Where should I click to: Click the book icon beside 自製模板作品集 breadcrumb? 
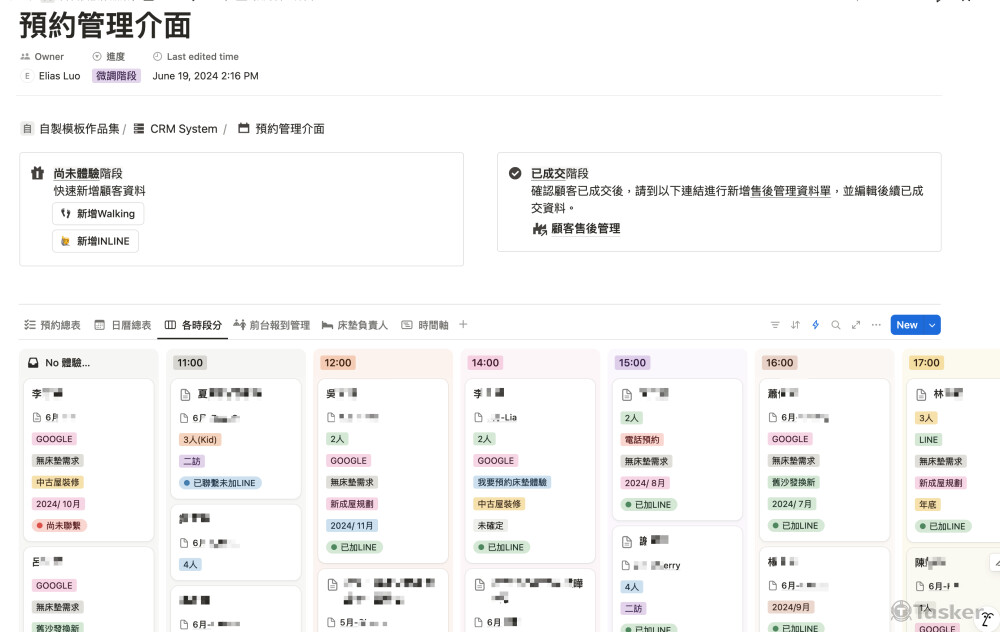(x=27, y=128)
